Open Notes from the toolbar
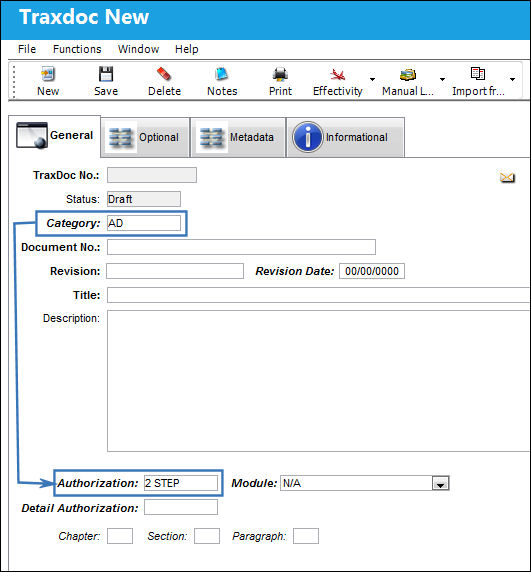531x572 pixels. [x=222, y=74]
